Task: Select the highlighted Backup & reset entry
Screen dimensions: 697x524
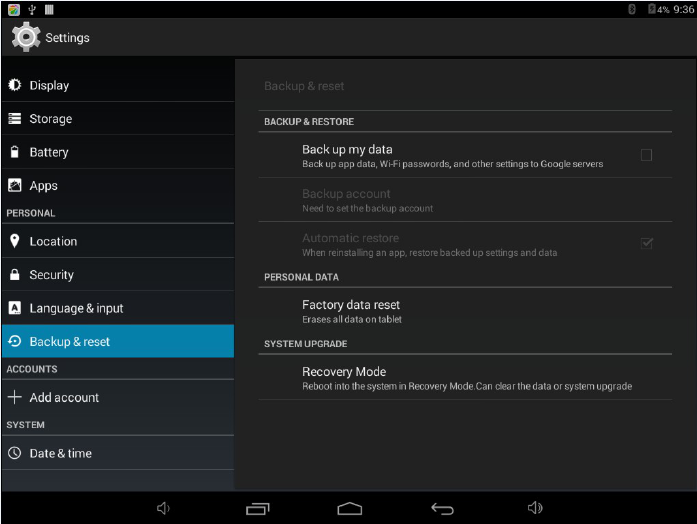Action: pos(118,341)
